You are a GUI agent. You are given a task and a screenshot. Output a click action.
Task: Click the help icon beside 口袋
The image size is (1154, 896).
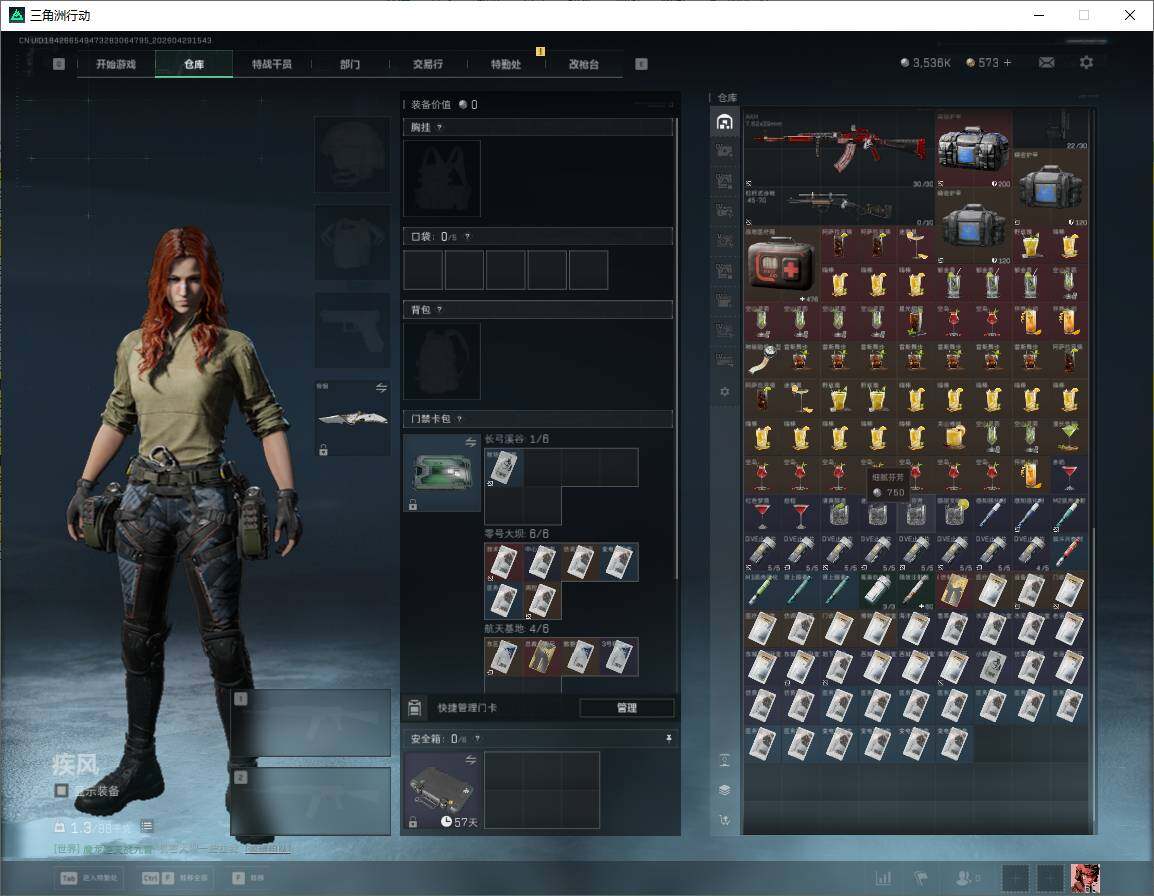point(467,236)
